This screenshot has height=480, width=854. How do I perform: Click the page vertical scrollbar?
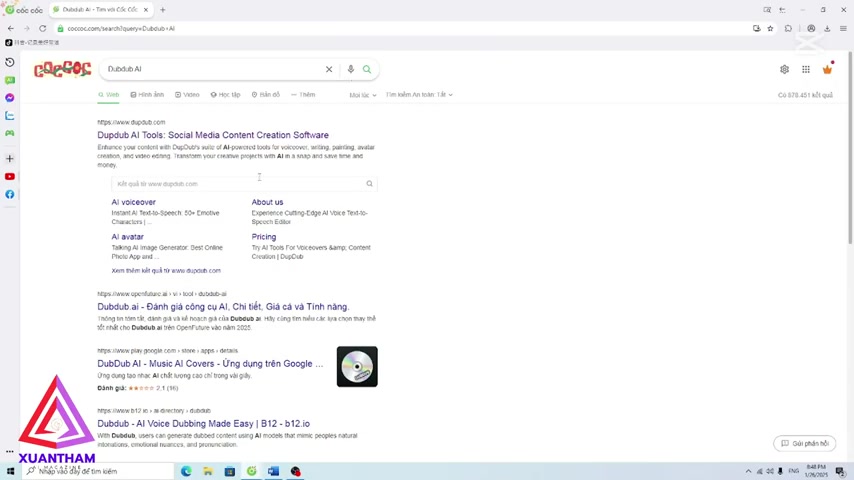tap(850, 147)
